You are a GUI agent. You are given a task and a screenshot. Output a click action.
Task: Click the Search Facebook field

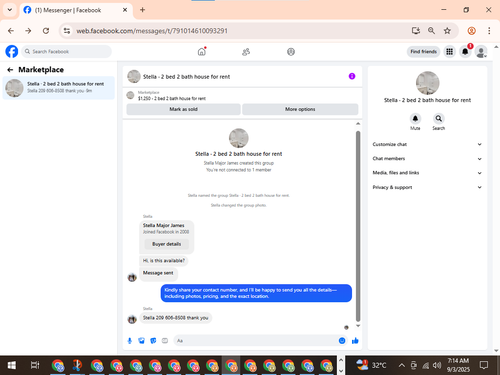tap(67, 52)
